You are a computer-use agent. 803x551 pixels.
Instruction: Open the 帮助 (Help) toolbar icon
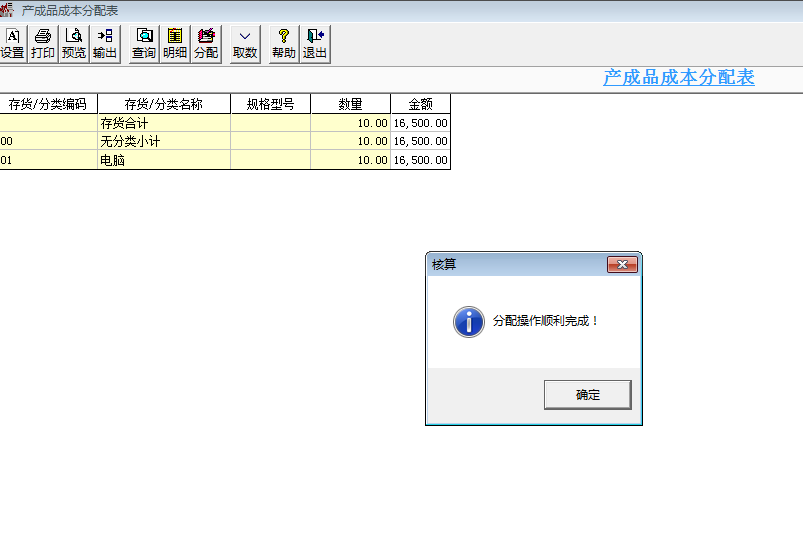click(x=284, y=44)
